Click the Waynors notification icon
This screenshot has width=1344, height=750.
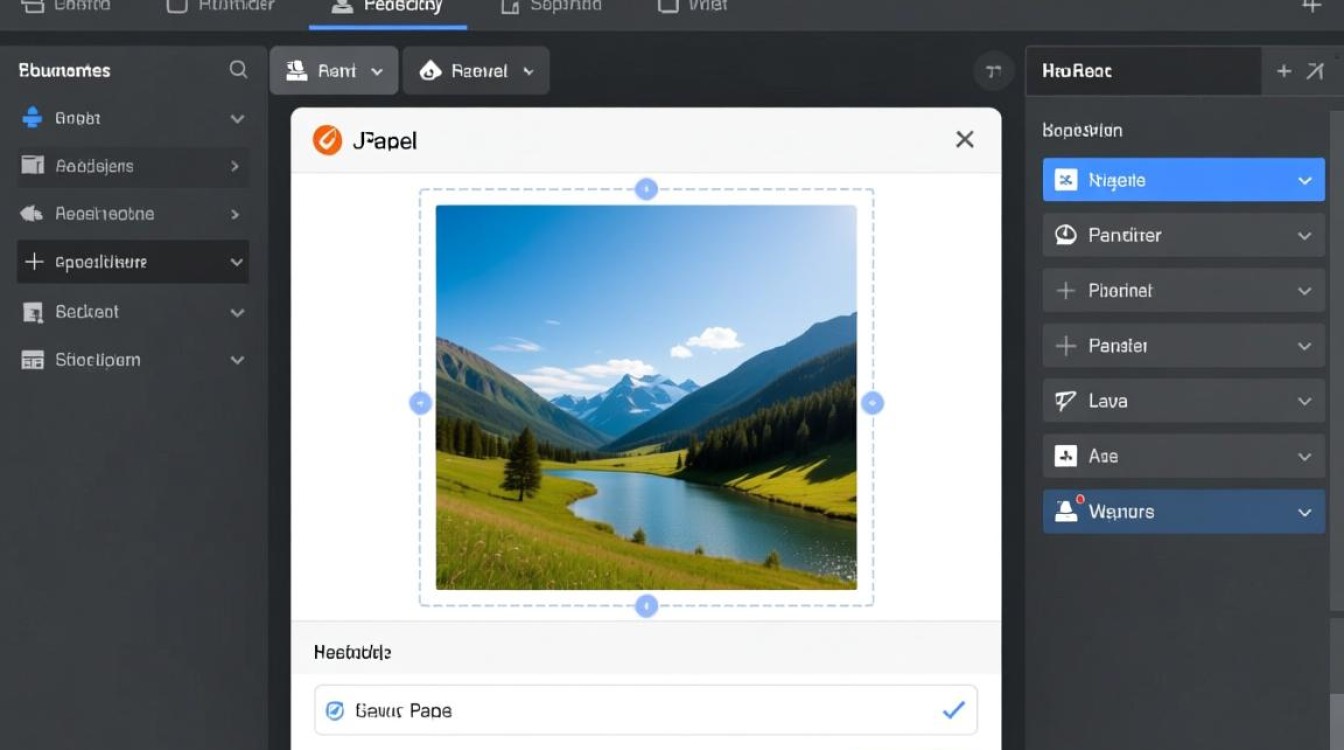(x=1067, y=511)
